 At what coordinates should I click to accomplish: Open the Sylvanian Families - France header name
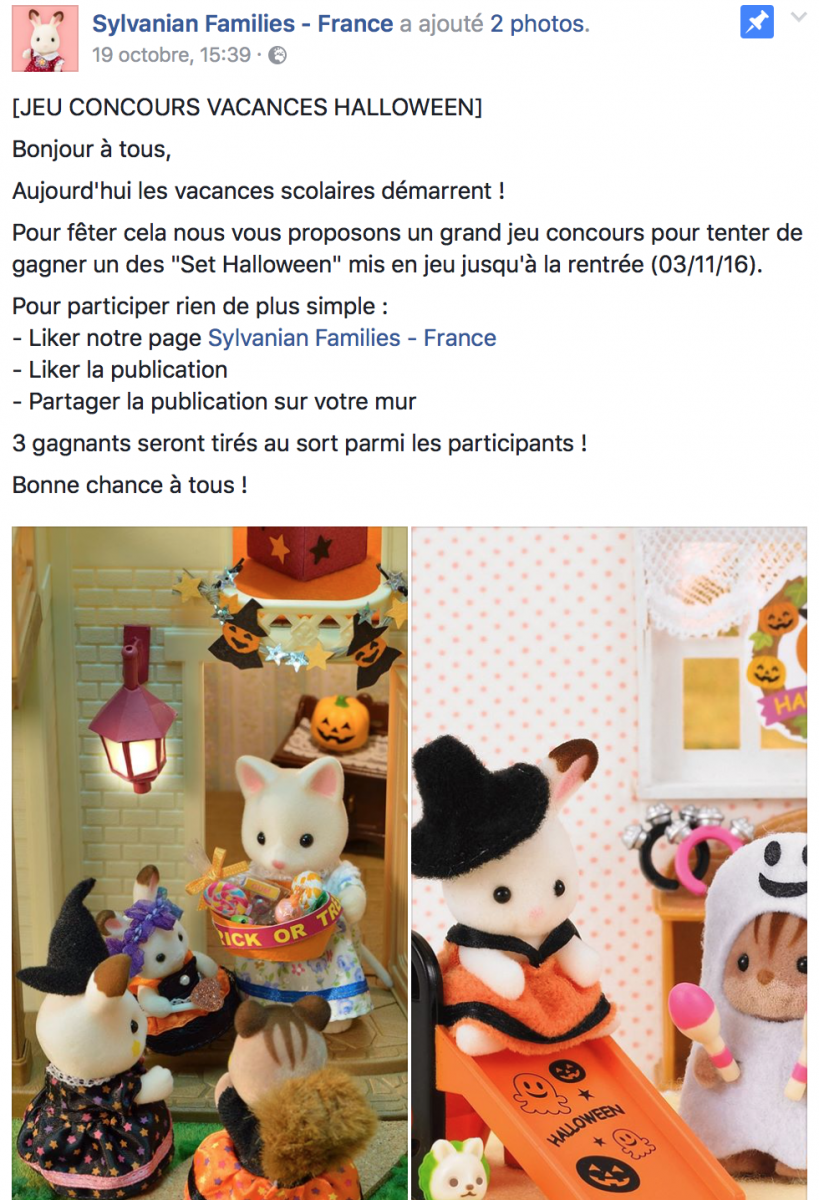pos(243,24)
